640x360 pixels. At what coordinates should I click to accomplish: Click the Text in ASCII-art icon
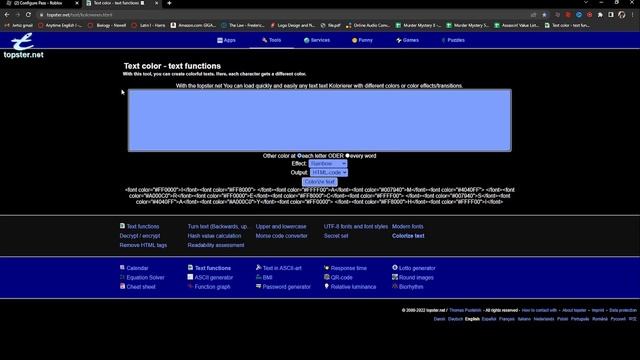[258, 267]
